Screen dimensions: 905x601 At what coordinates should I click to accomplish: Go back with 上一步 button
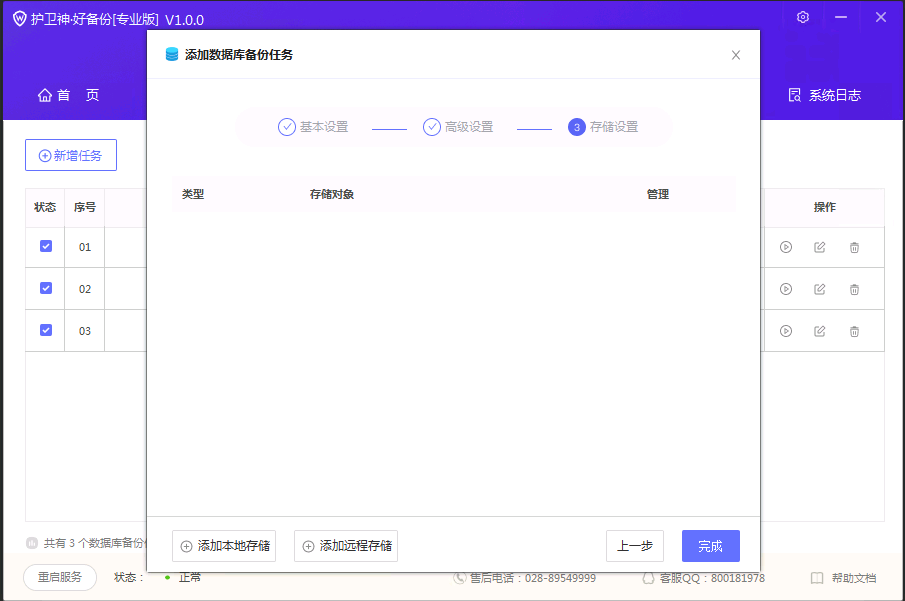pyautogui.click(x=635, y=546)
